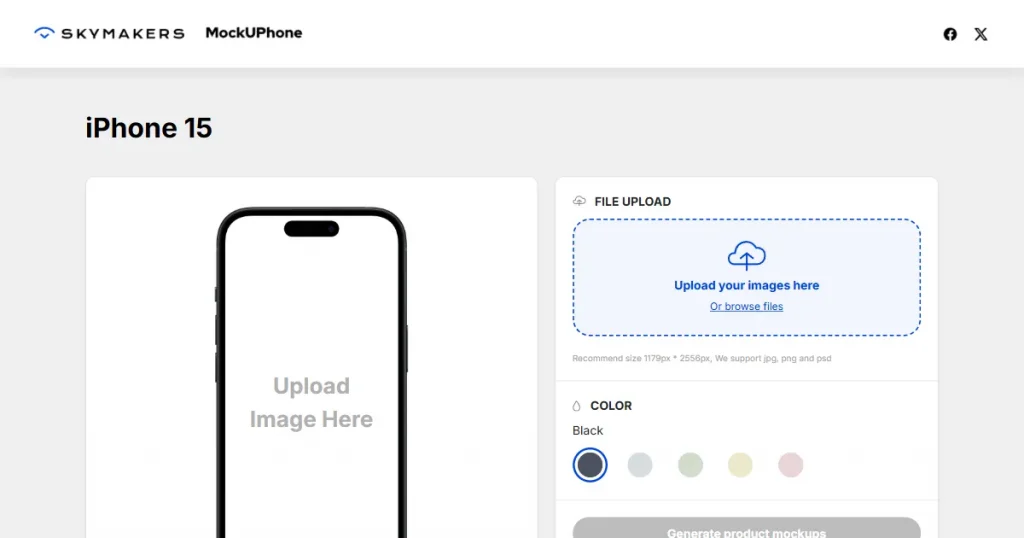Select the Black color swatch
Screen dimensions: 1024x538
pyautogui.click(x=590, y=465)
